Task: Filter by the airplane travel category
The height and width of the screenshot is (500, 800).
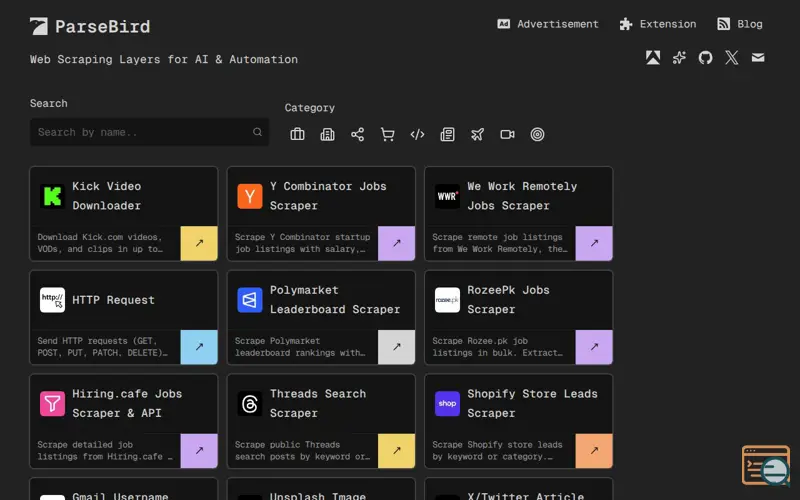Action: point(478,134)
